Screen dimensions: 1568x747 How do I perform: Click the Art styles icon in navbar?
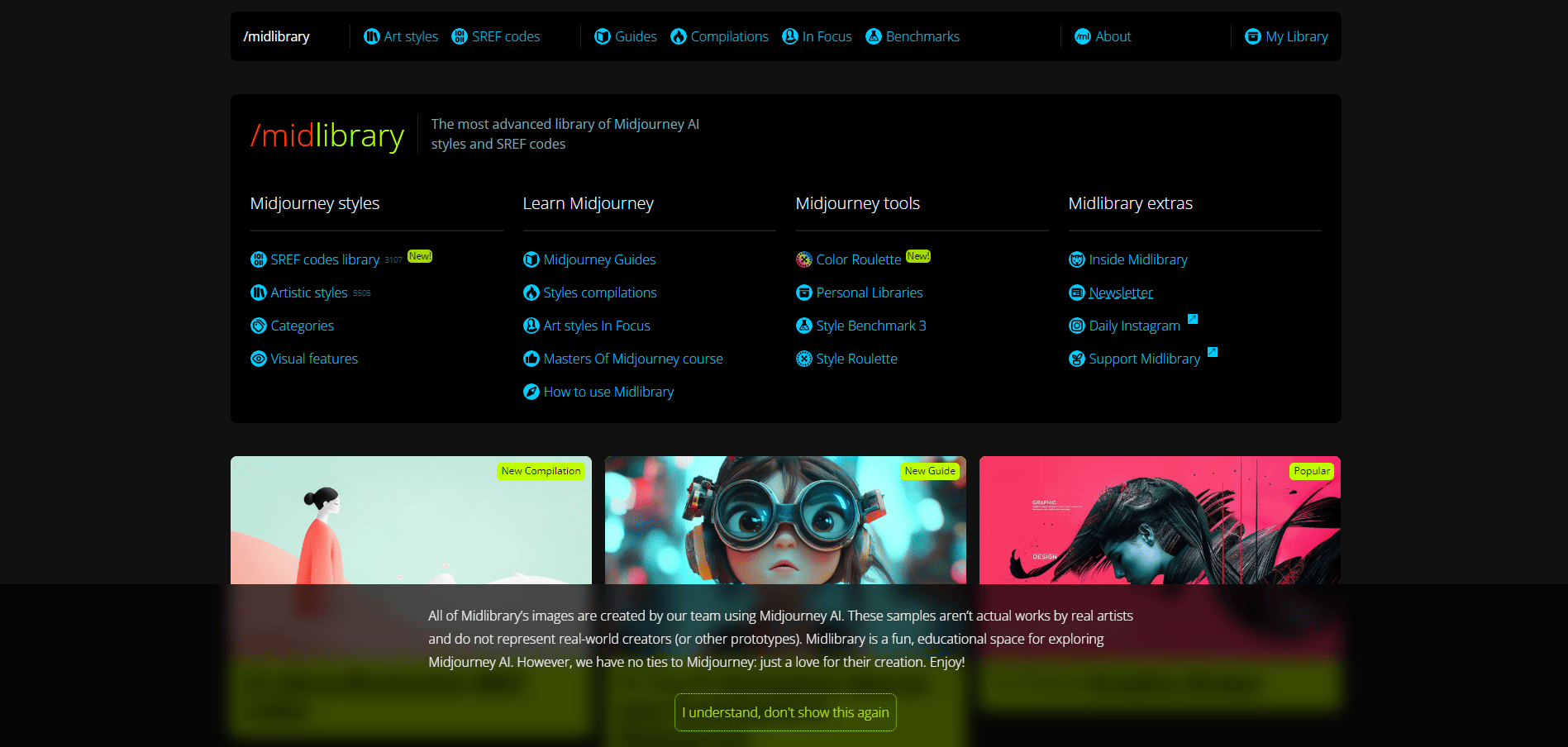[372, 36]
